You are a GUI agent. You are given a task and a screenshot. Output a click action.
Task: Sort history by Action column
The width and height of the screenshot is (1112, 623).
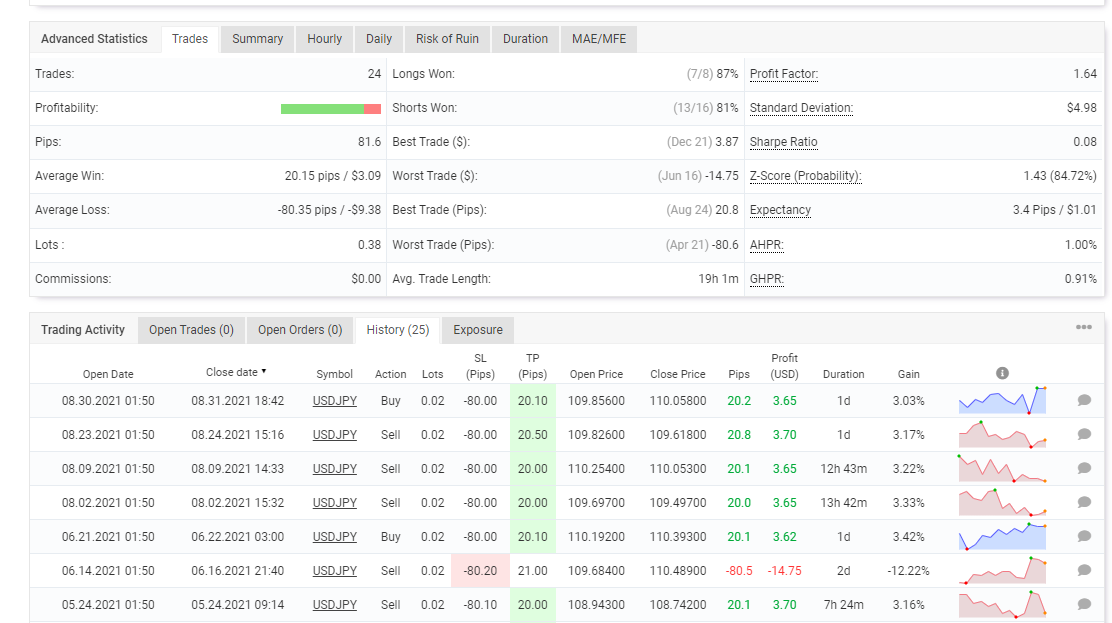pyautogui.click(x=391, y=374)
